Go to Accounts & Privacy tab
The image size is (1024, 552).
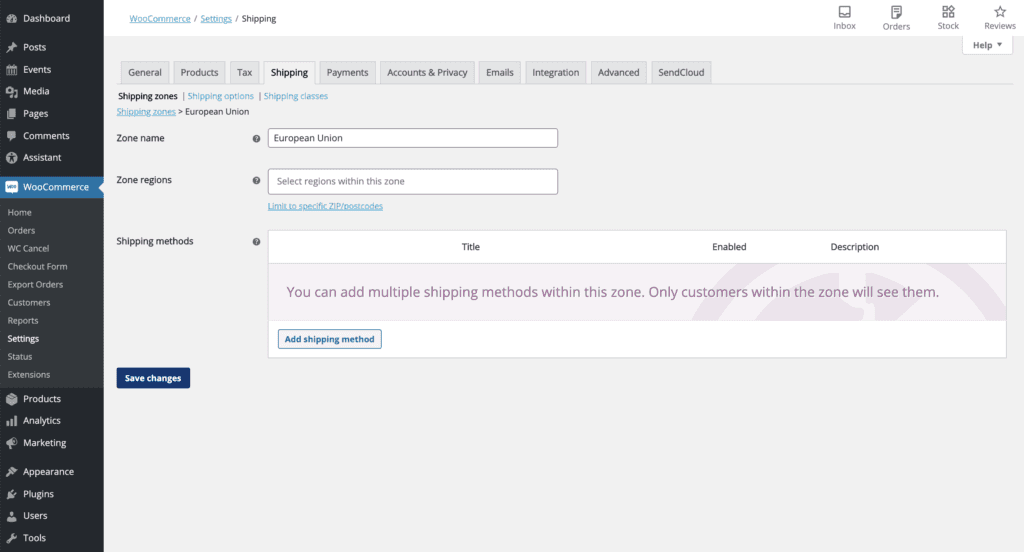click(427, 73)
